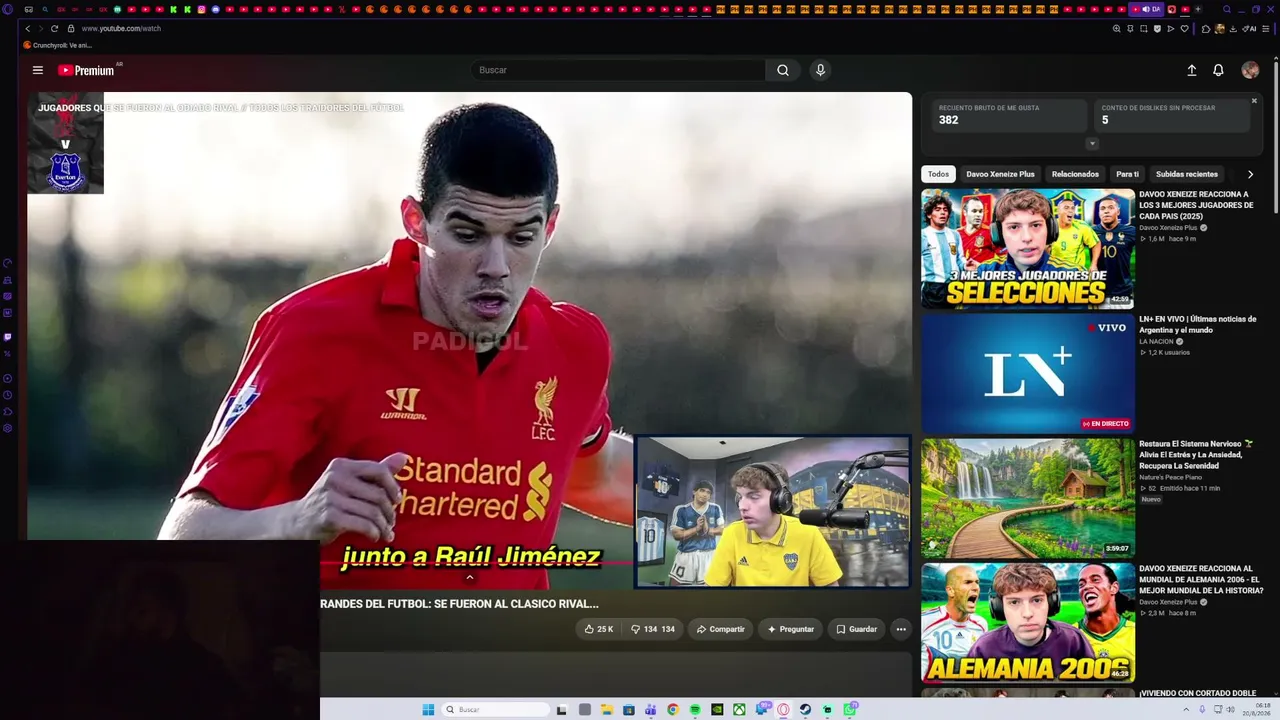Open the YouTube guide hamburger menu
The width and height of the screenshot is (1280, 720).
37,70
